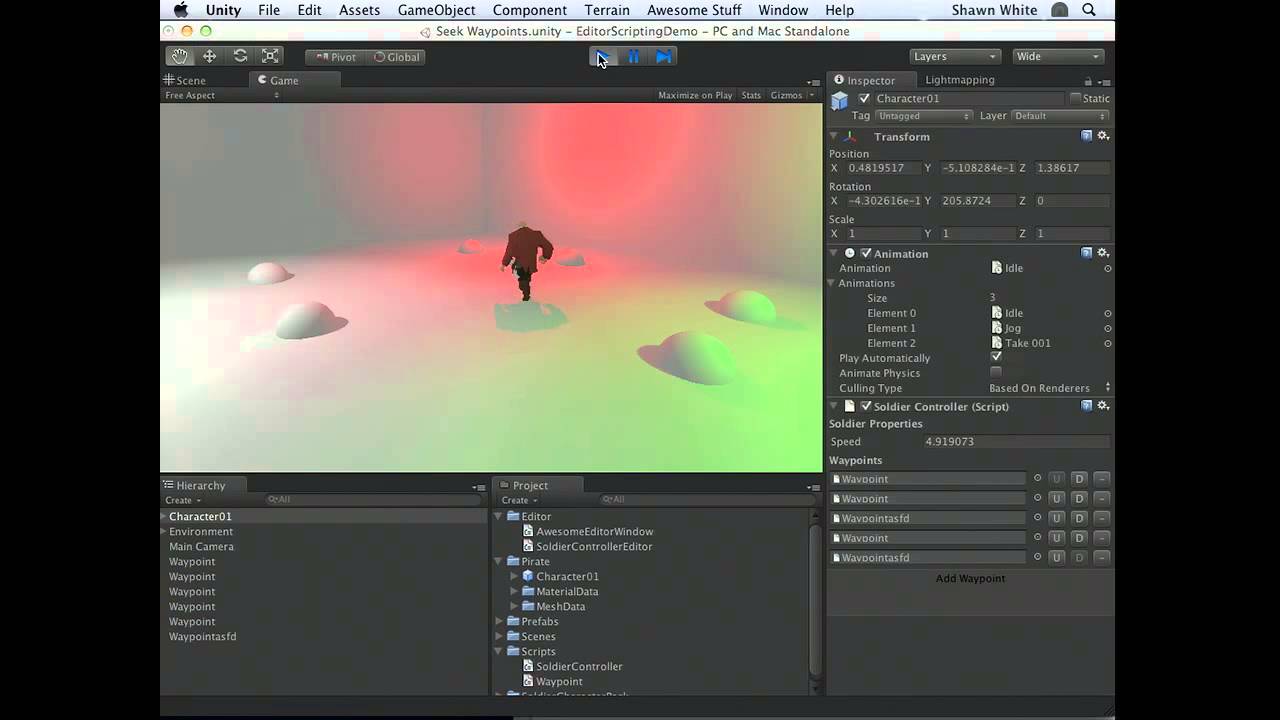Click the Inspector lock icon
This screenshot has width=1280, height=720.
(1088, 81)
